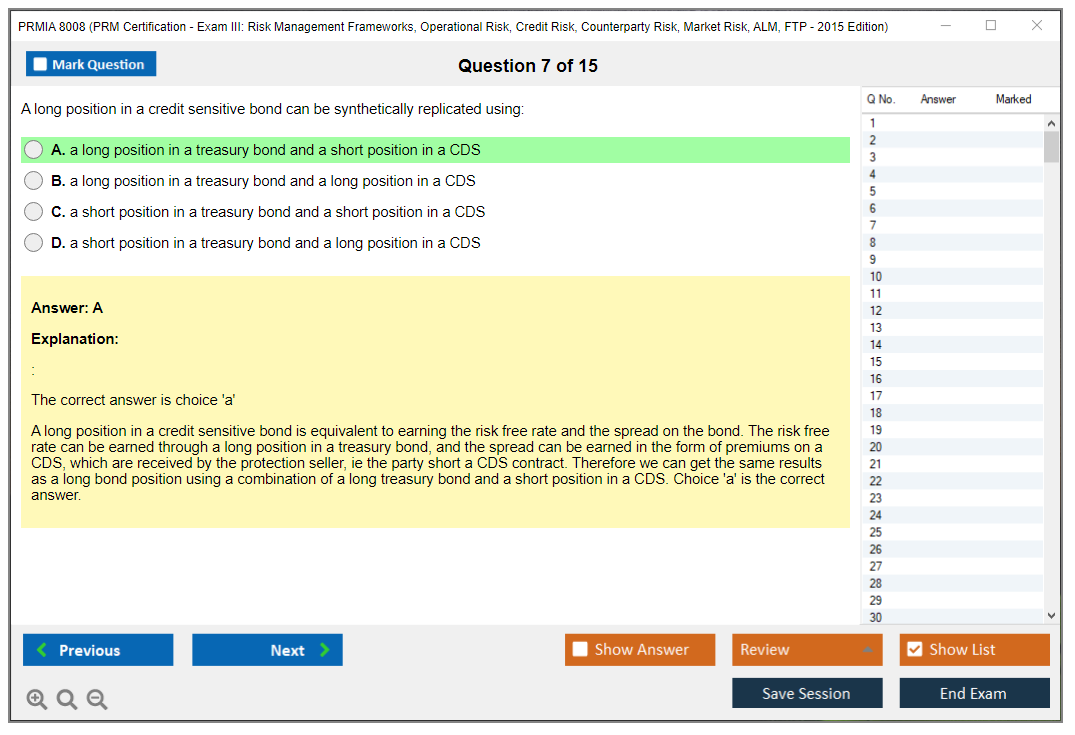
Task: Advance to the Next question
Action: [267, 650]
